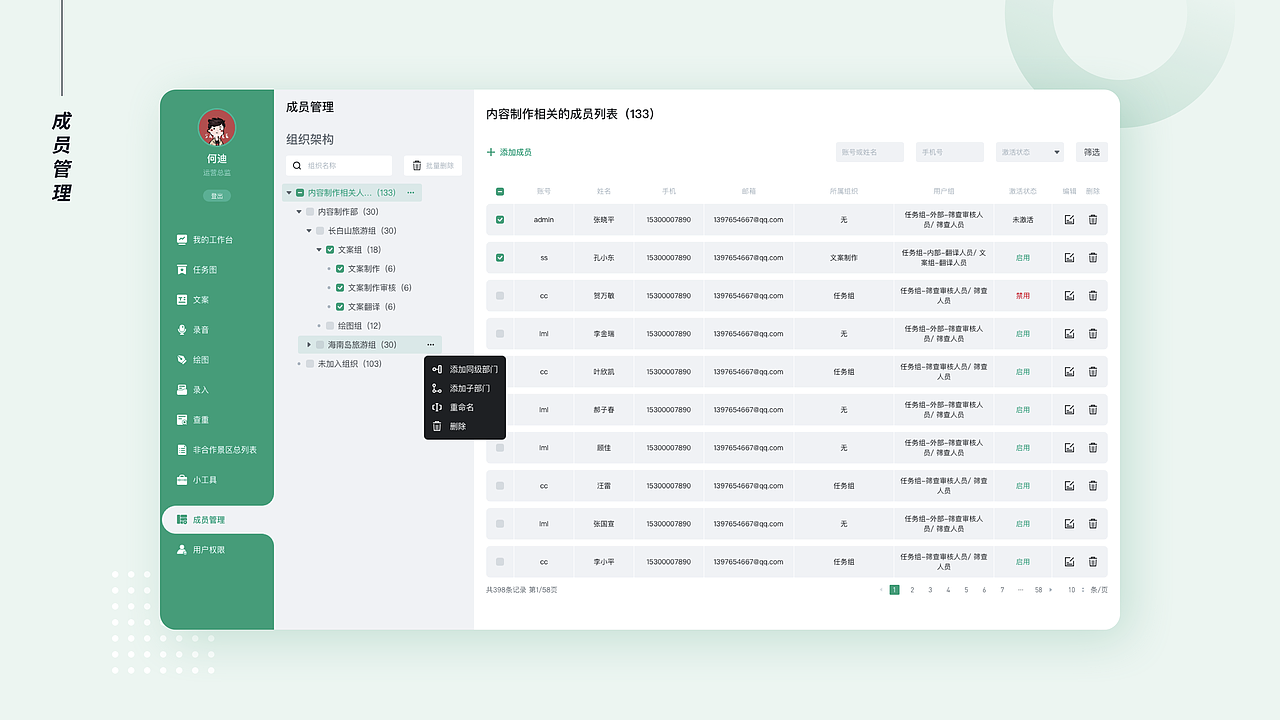Uncheck the 文案翻译 tree checkbox

(340, 307)
